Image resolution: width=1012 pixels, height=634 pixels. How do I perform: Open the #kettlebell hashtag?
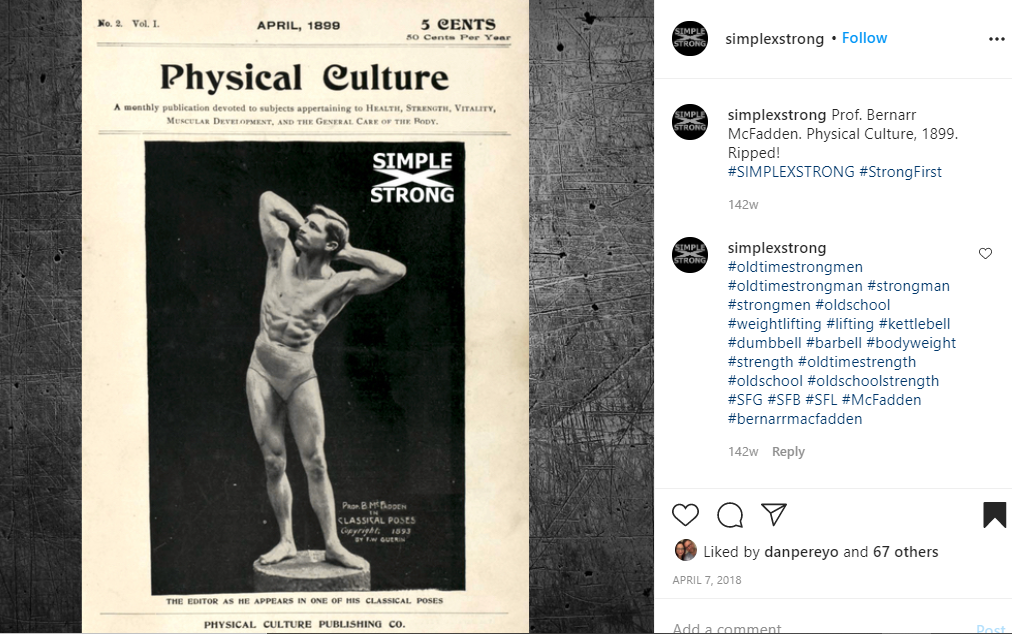pos(915,324)
